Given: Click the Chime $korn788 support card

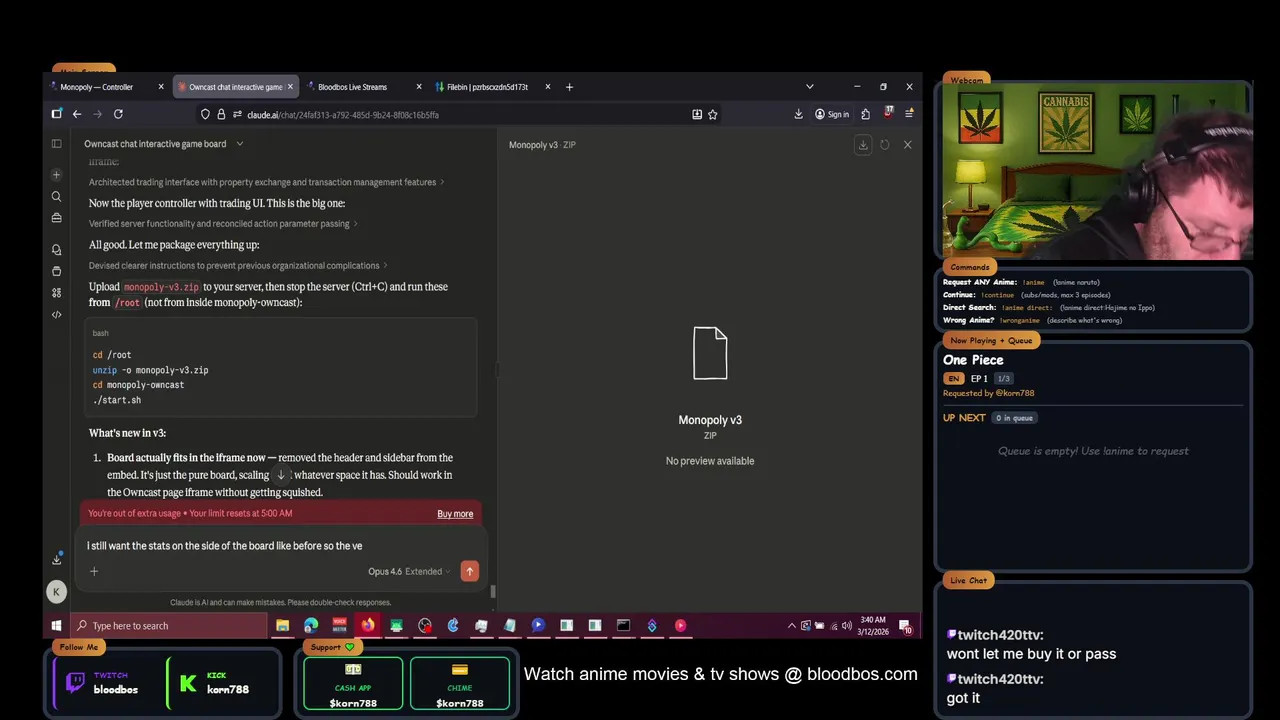Looking at the screenshot, I should coord(460,683).
